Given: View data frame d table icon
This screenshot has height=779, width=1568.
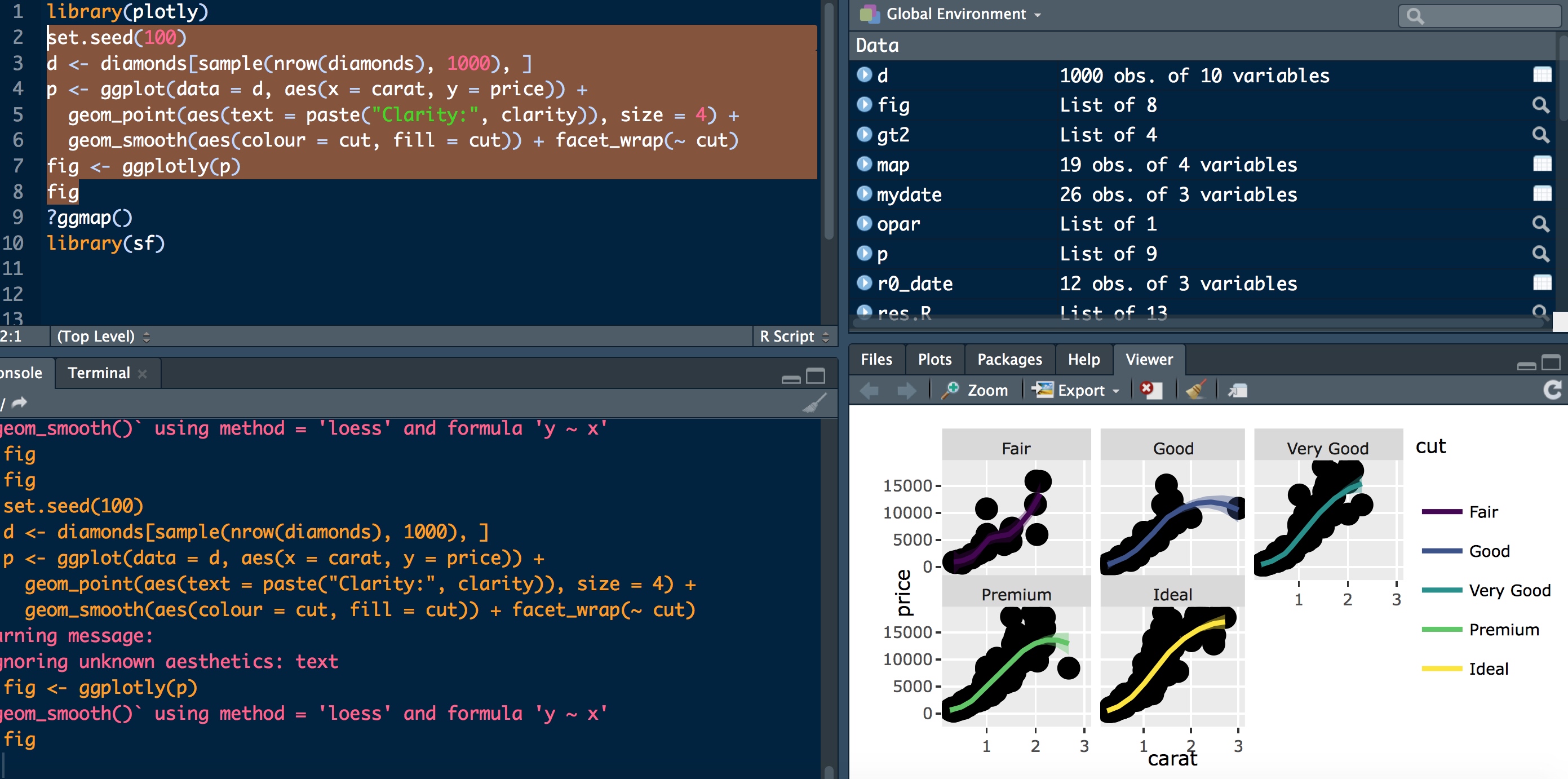Looking at the screenshot, I should (x=1542, y=75).
